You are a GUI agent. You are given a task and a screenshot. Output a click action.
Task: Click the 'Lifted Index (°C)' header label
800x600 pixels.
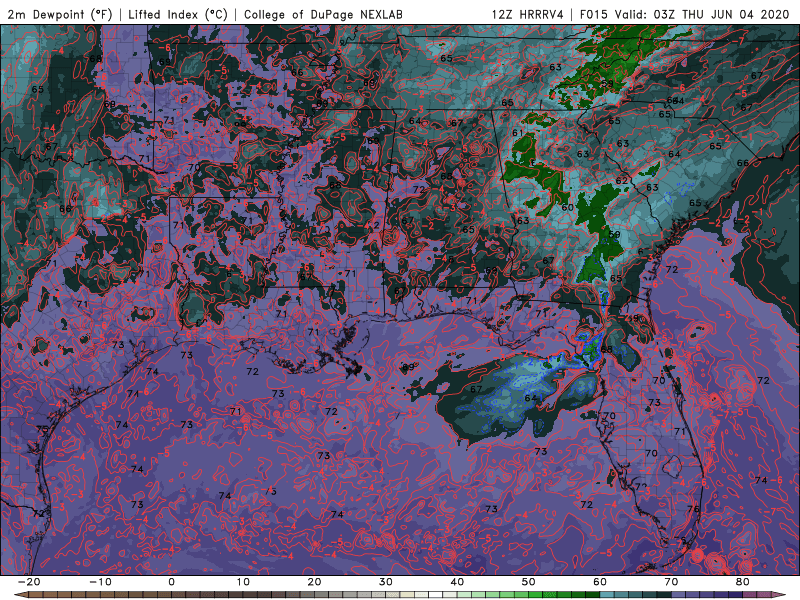[x=178, y=14]
